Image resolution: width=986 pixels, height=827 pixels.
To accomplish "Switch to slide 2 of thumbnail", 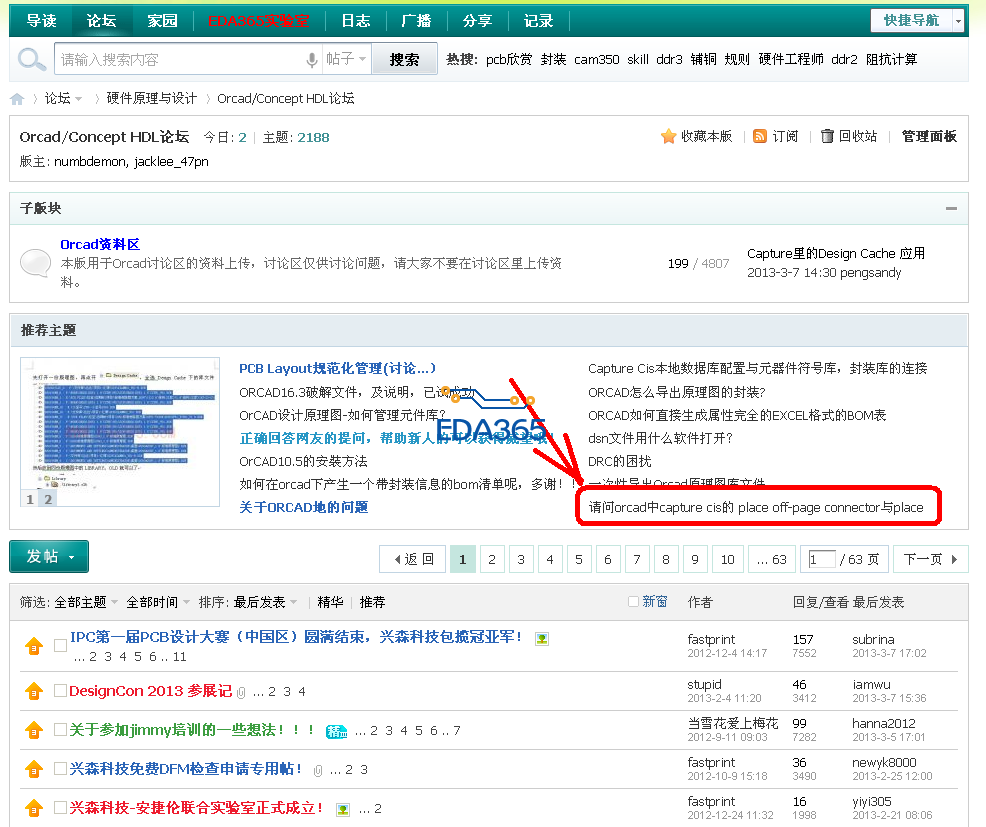I will tap(48, 499).
